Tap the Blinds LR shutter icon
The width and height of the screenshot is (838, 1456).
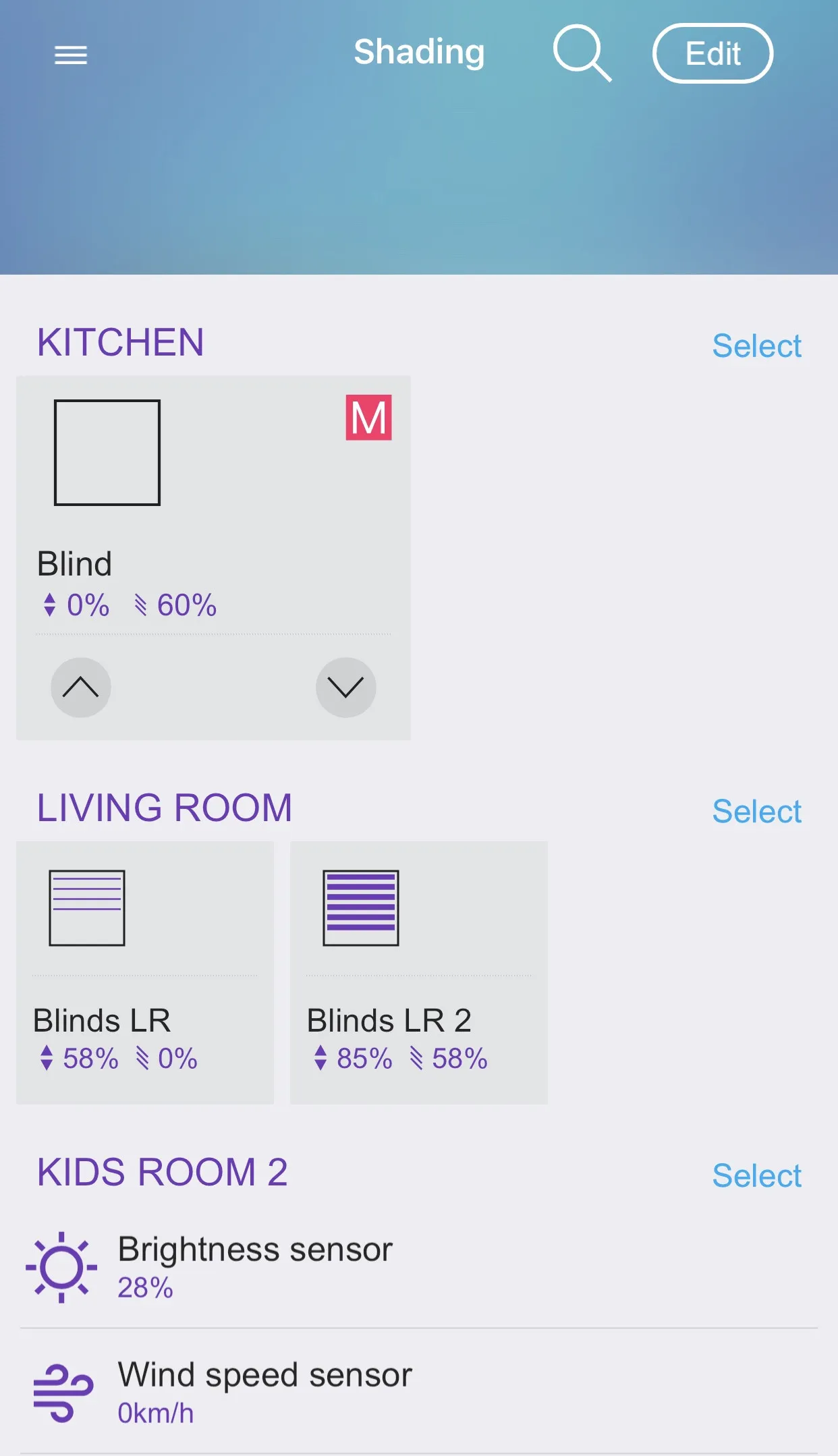87,907
